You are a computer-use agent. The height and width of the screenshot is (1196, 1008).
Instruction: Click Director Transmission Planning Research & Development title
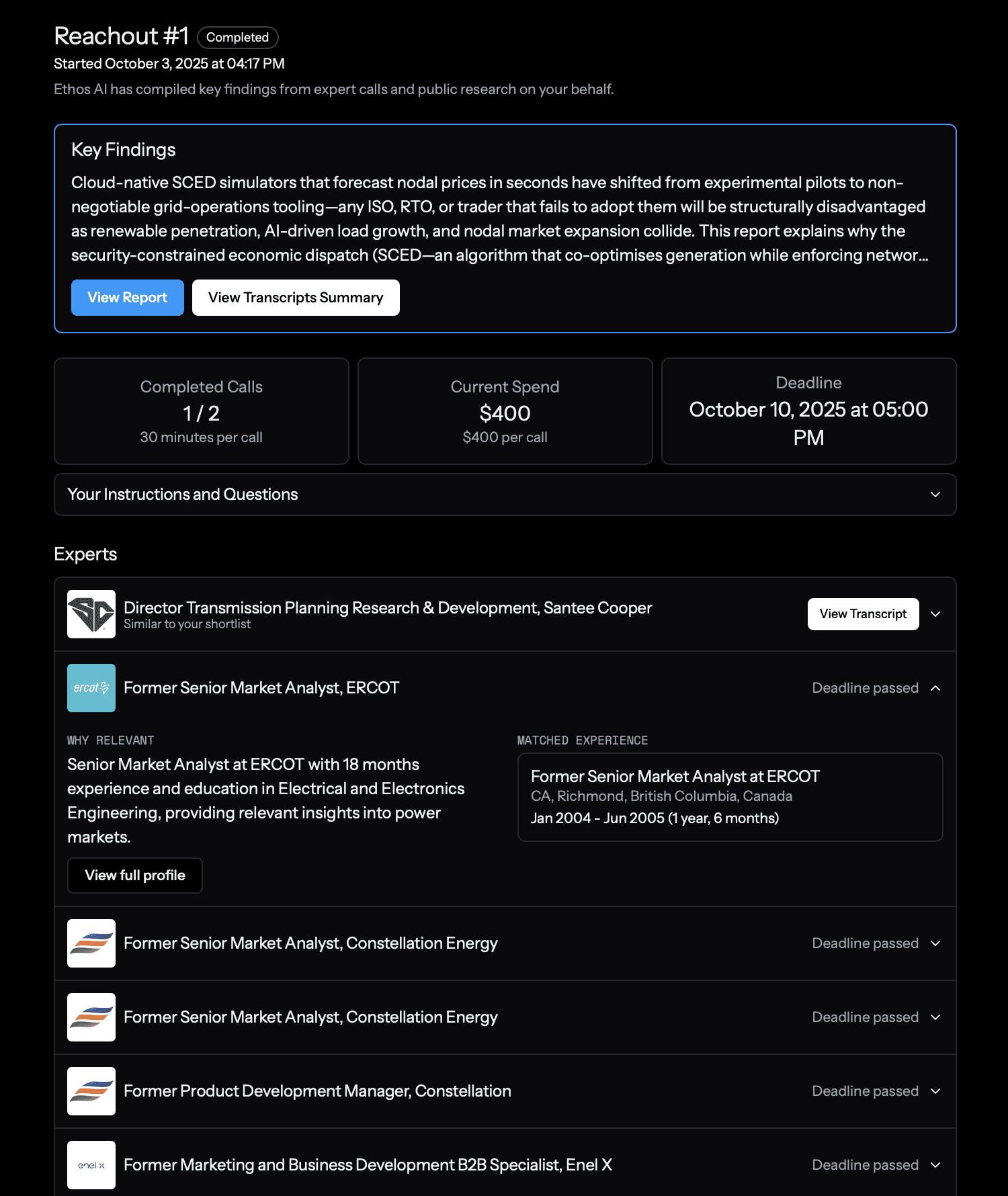point(388,607)
